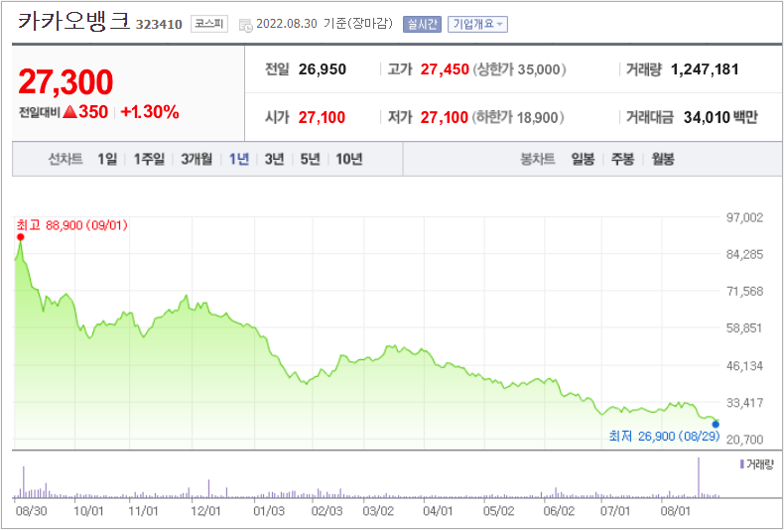Select the 1년 line chart tab
This screenshot has height=530, width=784.
click(239, 159)
